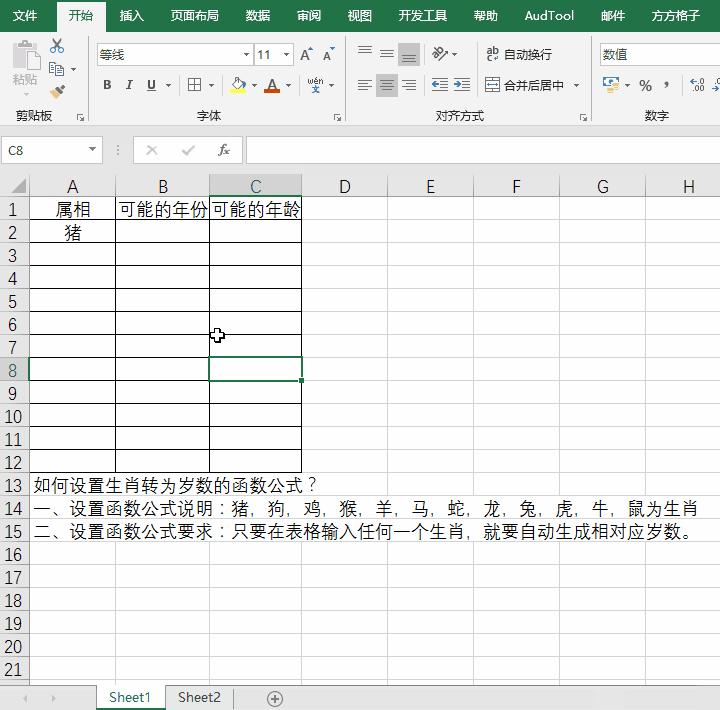Screen dimensions: 720x710
Task: Click the select-all corner triangle
Action: [x=17, y=186]
